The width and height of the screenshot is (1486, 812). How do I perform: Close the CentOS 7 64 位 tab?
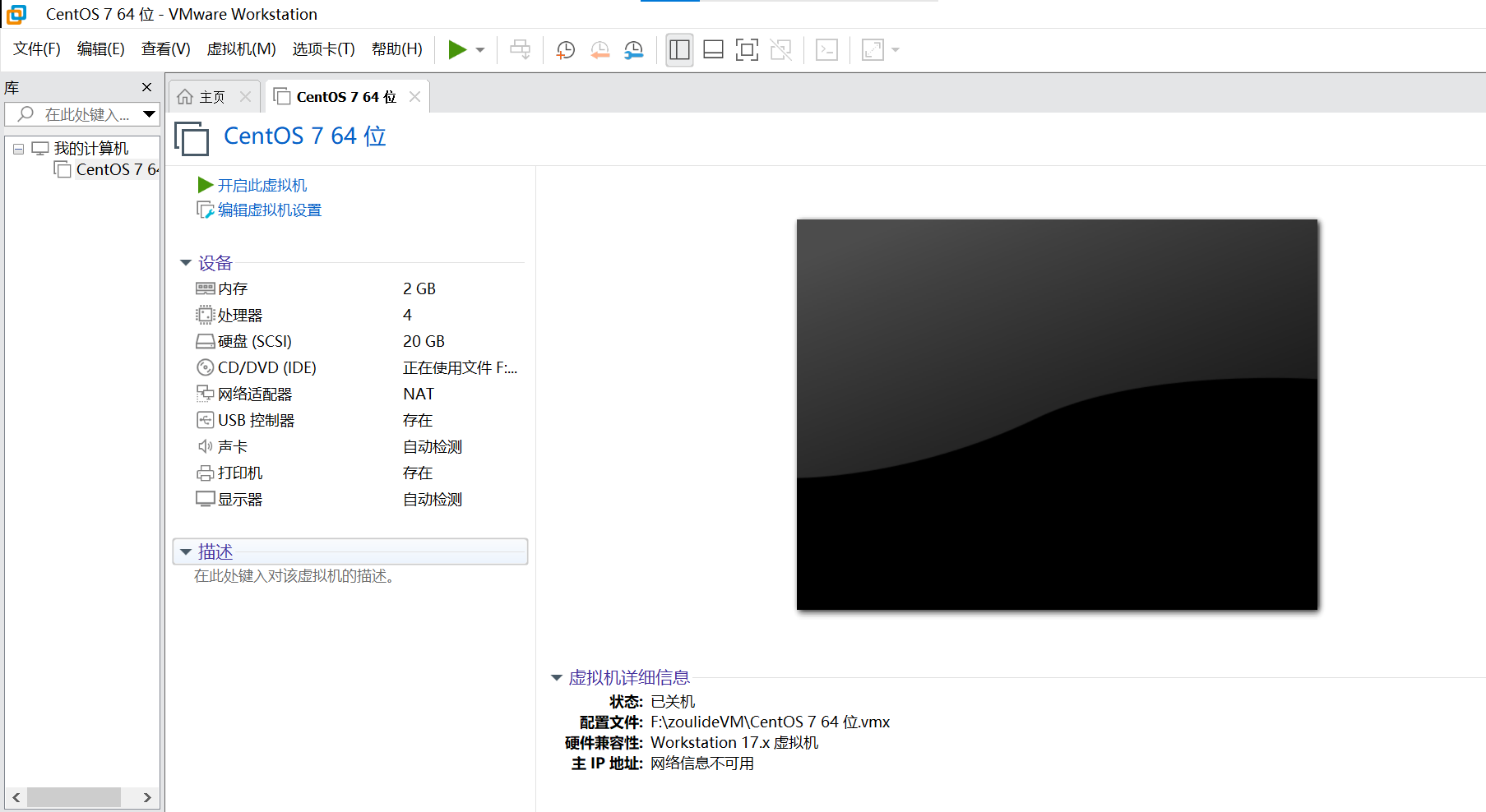coord(414,97)
